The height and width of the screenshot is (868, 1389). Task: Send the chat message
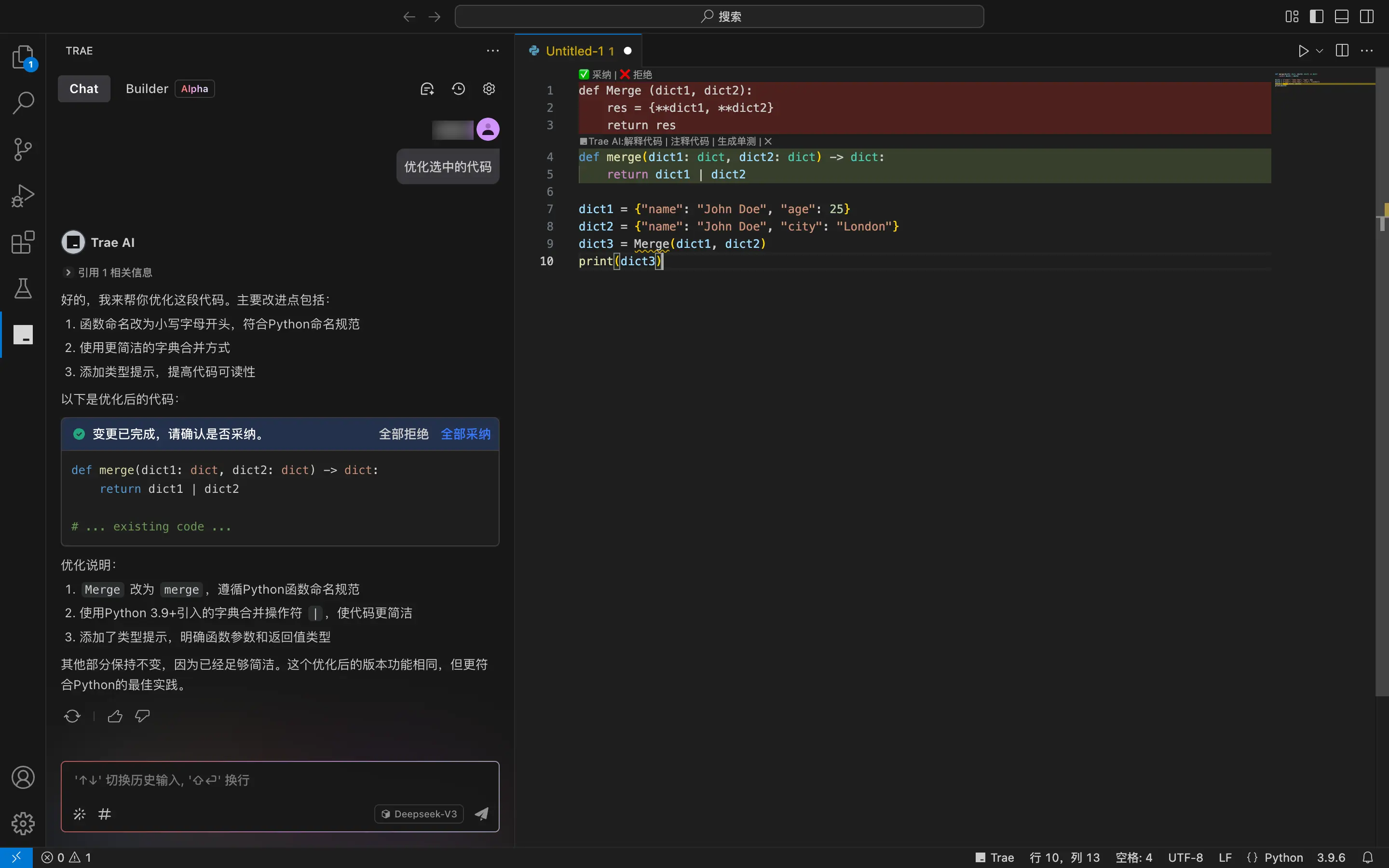tap(481, 814)
